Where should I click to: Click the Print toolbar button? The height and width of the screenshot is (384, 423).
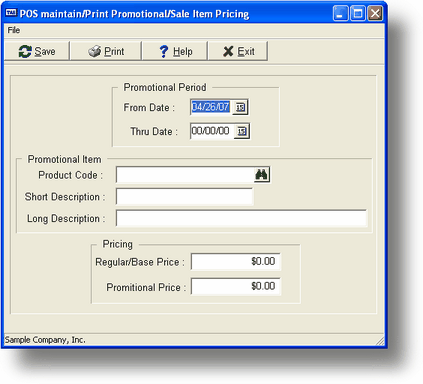point(106,51)
